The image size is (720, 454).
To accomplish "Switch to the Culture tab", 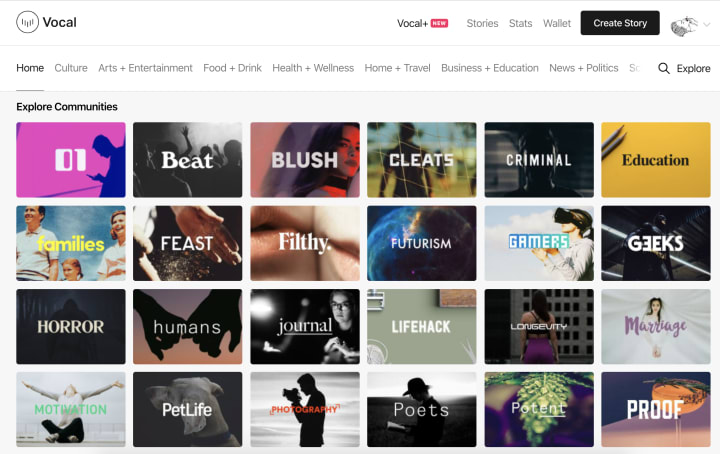I will click(71, 68).
